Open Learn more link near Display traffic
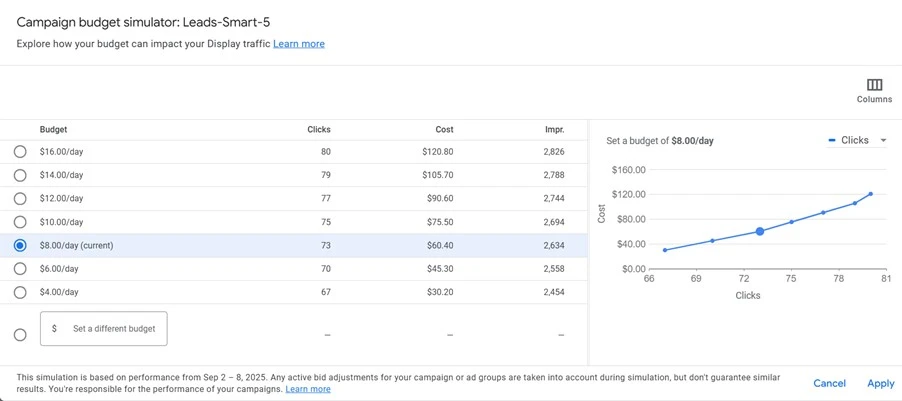The image size is (902, 401). pyautogui.click(x=299, y=44)
